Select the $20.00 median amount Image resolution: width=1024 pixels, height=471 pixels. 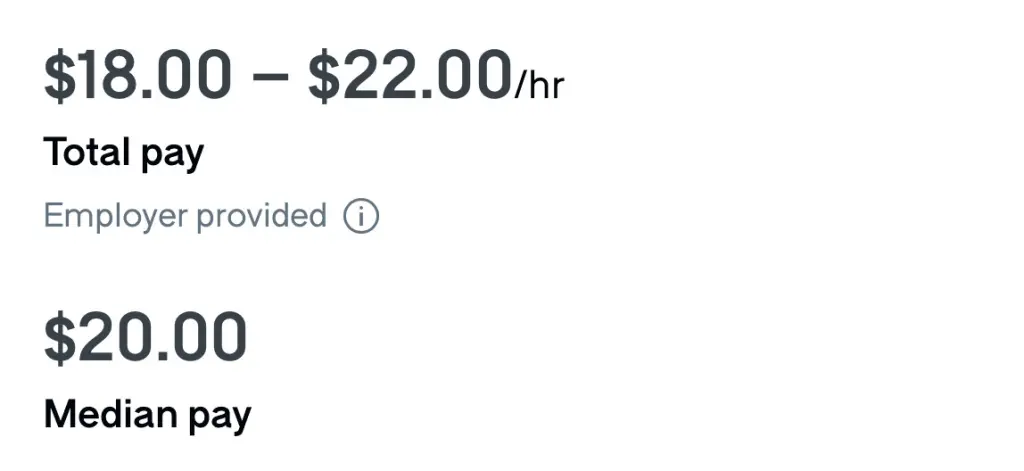click(x=145, y=338)
